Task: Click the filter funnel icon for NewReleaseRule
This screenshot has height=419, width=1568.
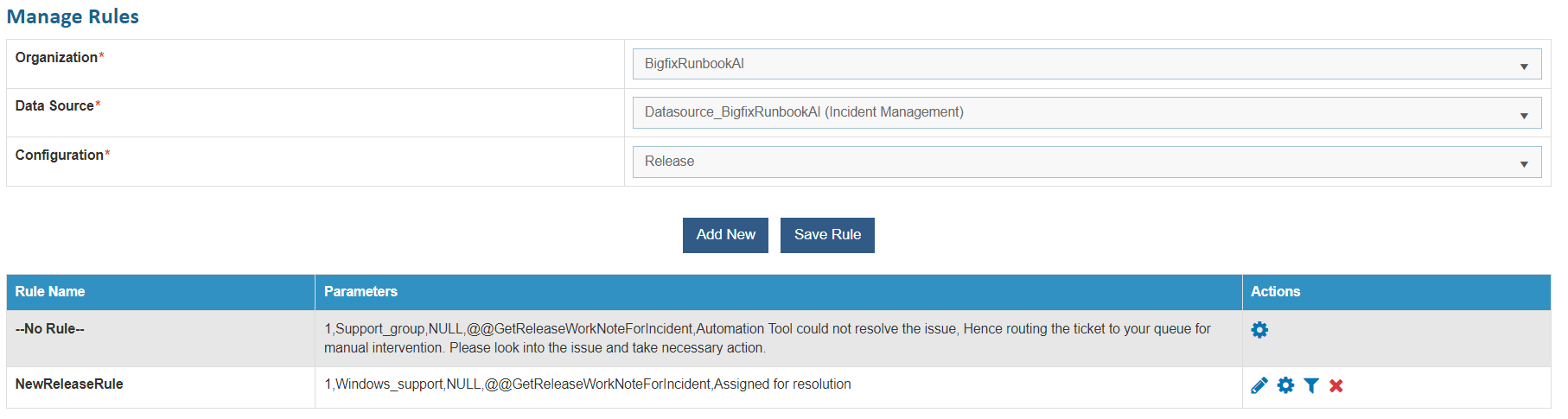Action: coord(1311,385)
